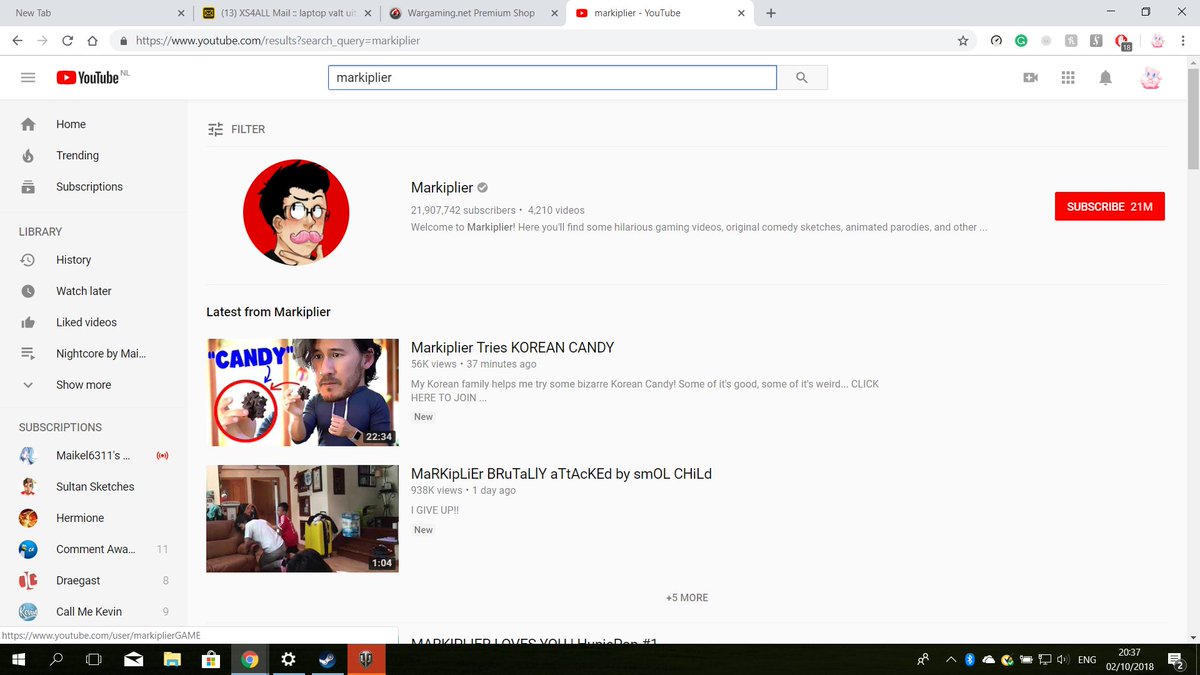1200x675 pixels.
Task: Click the ENG language indicator
Action: pos(1088,659)
